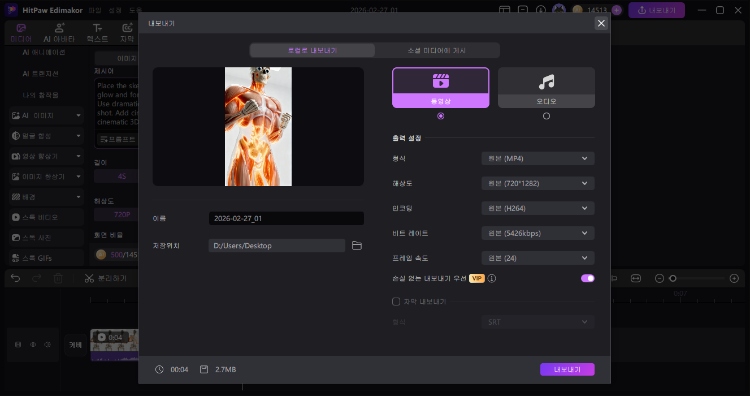Expand the video enhancer sidebar section
This screenshot has width=750, height=396.
[x=46, y=156]
